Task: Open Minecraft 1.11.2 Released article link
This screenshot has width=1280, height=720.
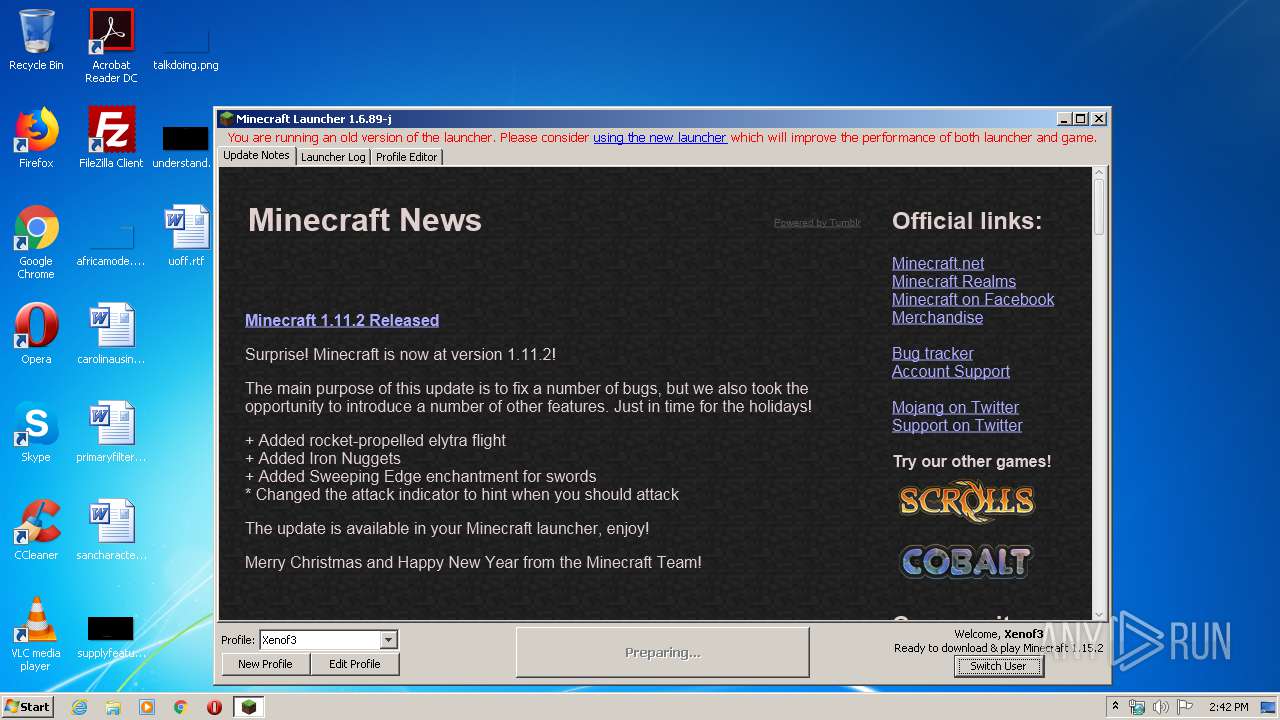Action: pyautogui.click(x=342, y=320)
